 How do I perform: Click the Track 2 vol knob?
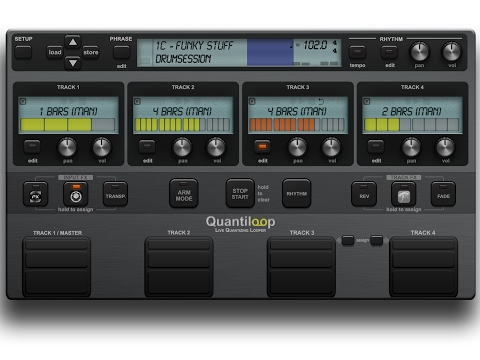click(x=216, y=147)
